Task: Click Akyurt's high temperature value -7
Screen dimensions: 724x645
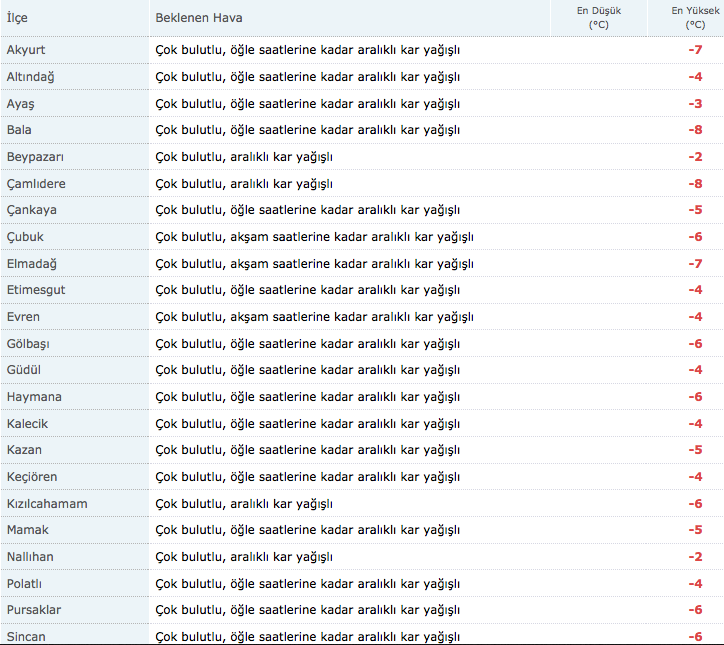Action: click(x=695, y=50)
